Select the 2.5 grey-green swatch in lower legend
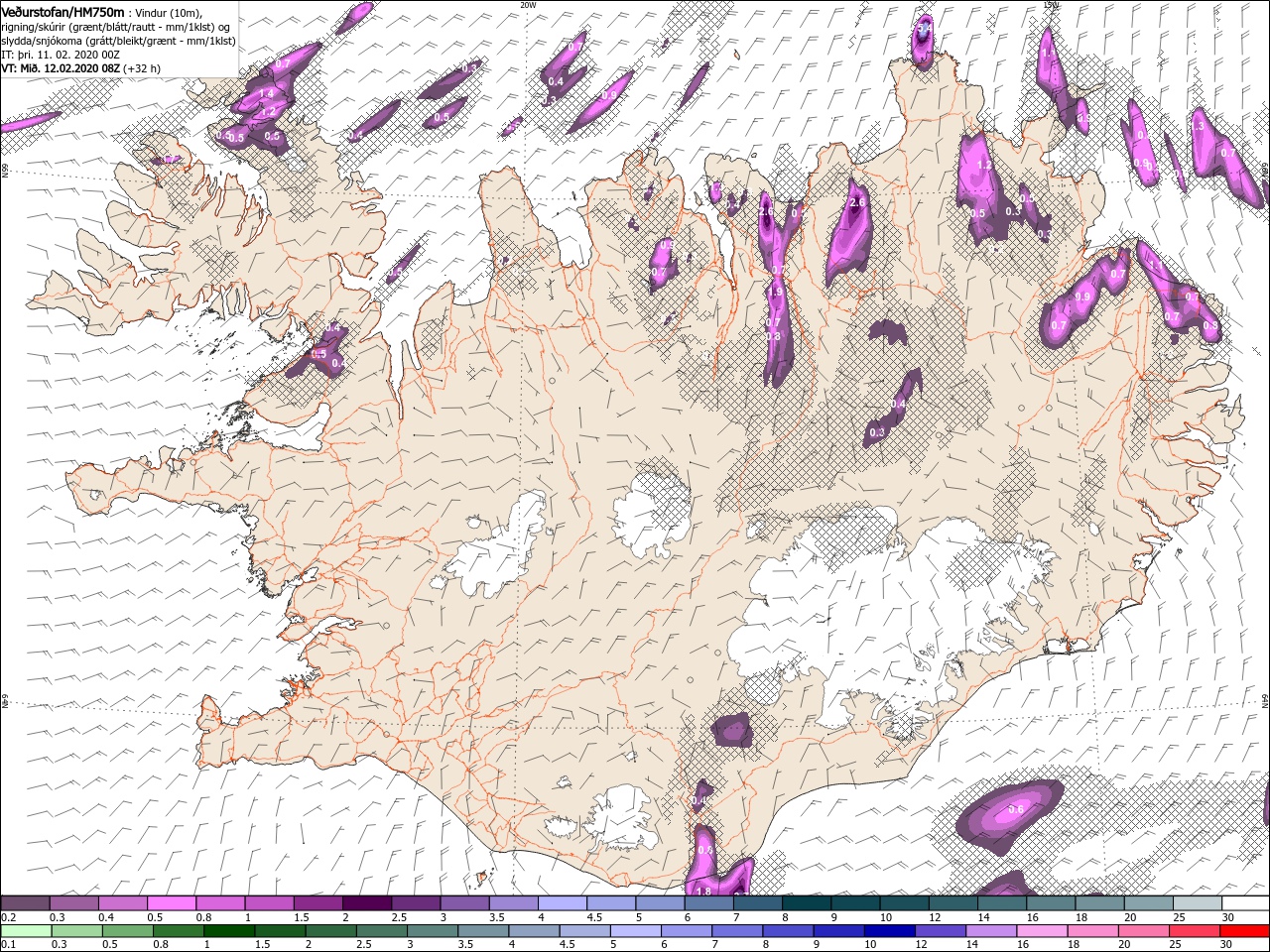This screenshot has width=1270, height=952. pyautogui.click(x=381, y=931)
